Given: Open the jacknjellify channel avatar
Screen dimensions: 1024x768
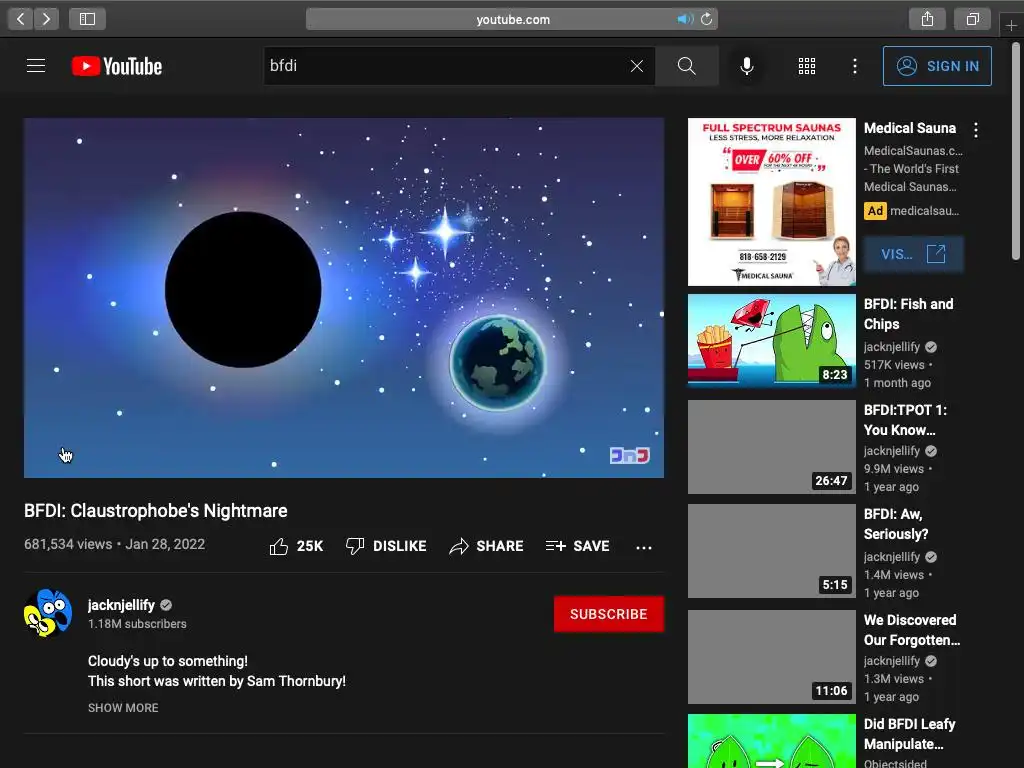Looking at the screenshot, I should click(48, 613).
